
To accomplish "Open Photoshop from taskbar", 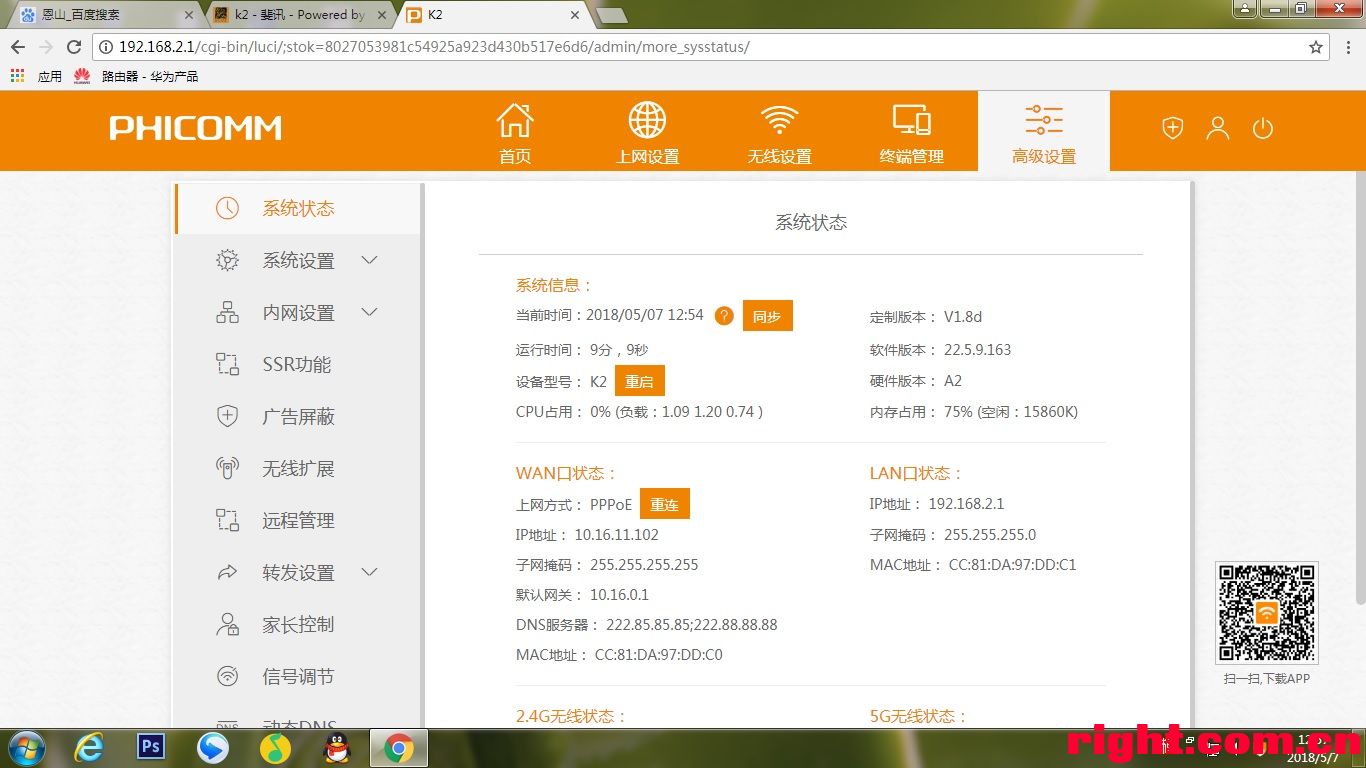I will [x=151, y=746].
